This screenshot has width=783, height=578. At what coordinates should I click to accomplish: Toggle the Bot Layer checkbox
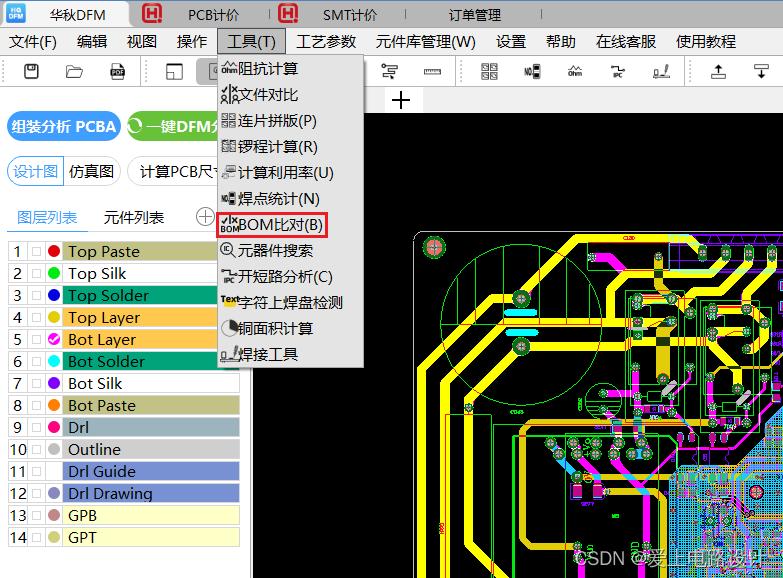[x=36, y=339]
